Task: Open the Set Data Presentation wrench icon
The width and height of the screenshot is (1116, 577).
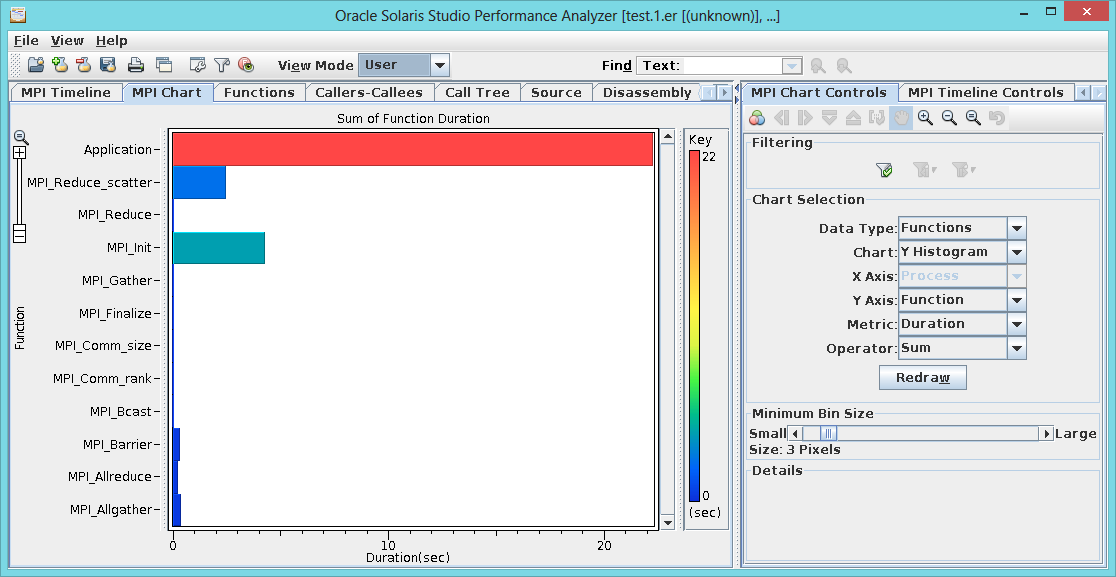Action: coord(197,65)
